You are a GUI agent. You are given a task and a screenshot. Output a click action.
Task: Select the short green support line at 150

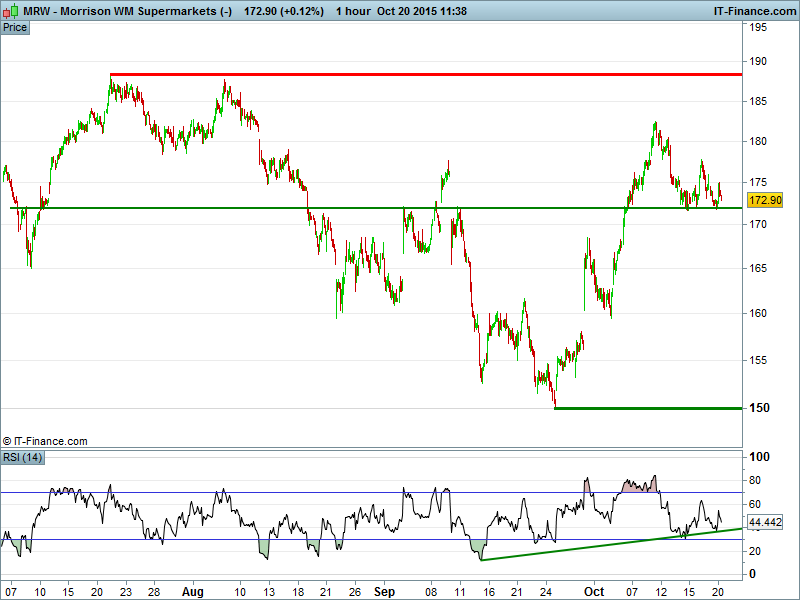pyautogui.click(x=648, y=408)
